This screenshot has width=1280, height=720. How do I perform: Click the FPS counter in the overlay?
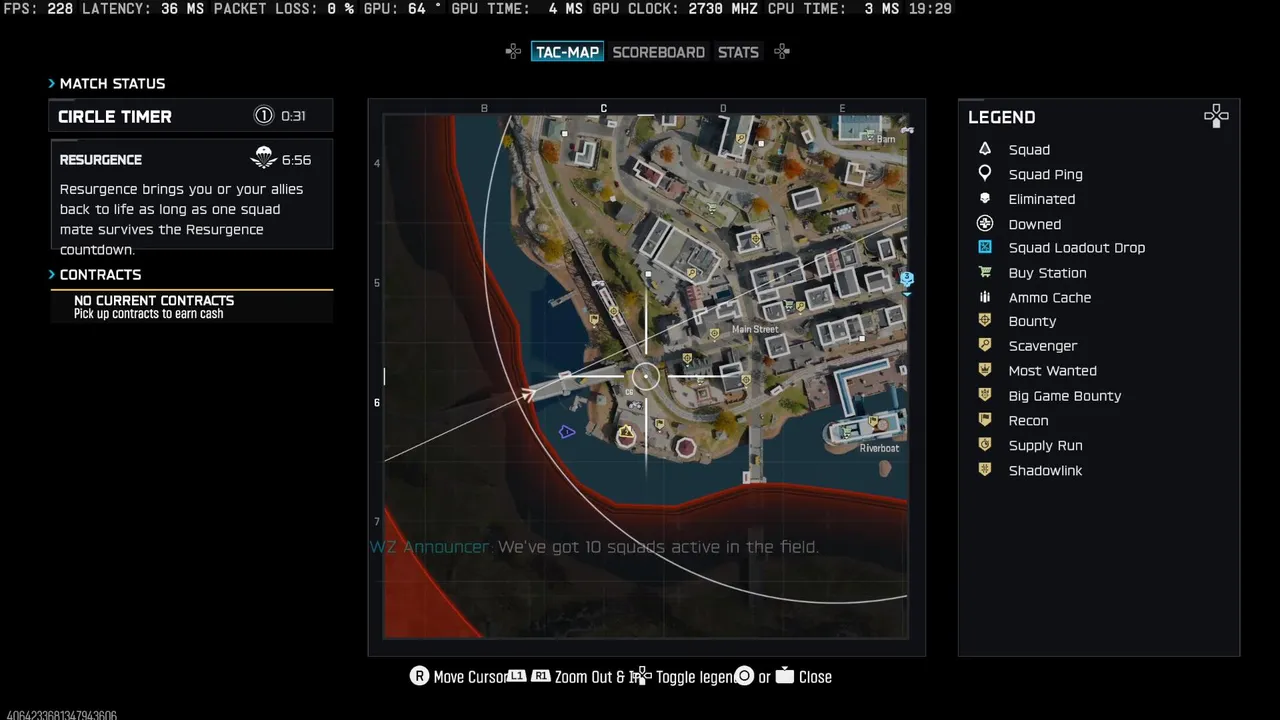37,9
